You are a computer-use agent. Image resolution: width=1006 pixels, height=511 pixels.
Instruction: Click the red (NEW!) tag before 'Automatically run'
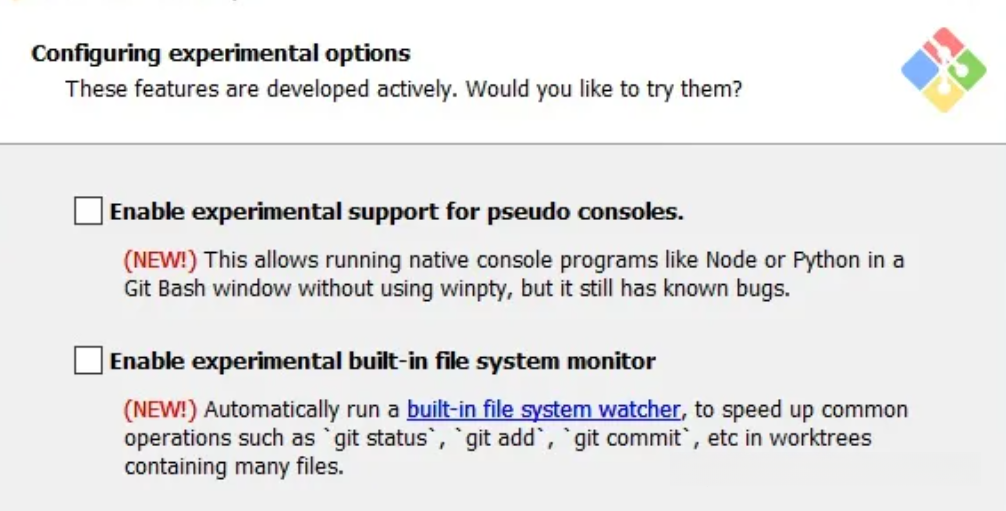(x=160, y=410)
